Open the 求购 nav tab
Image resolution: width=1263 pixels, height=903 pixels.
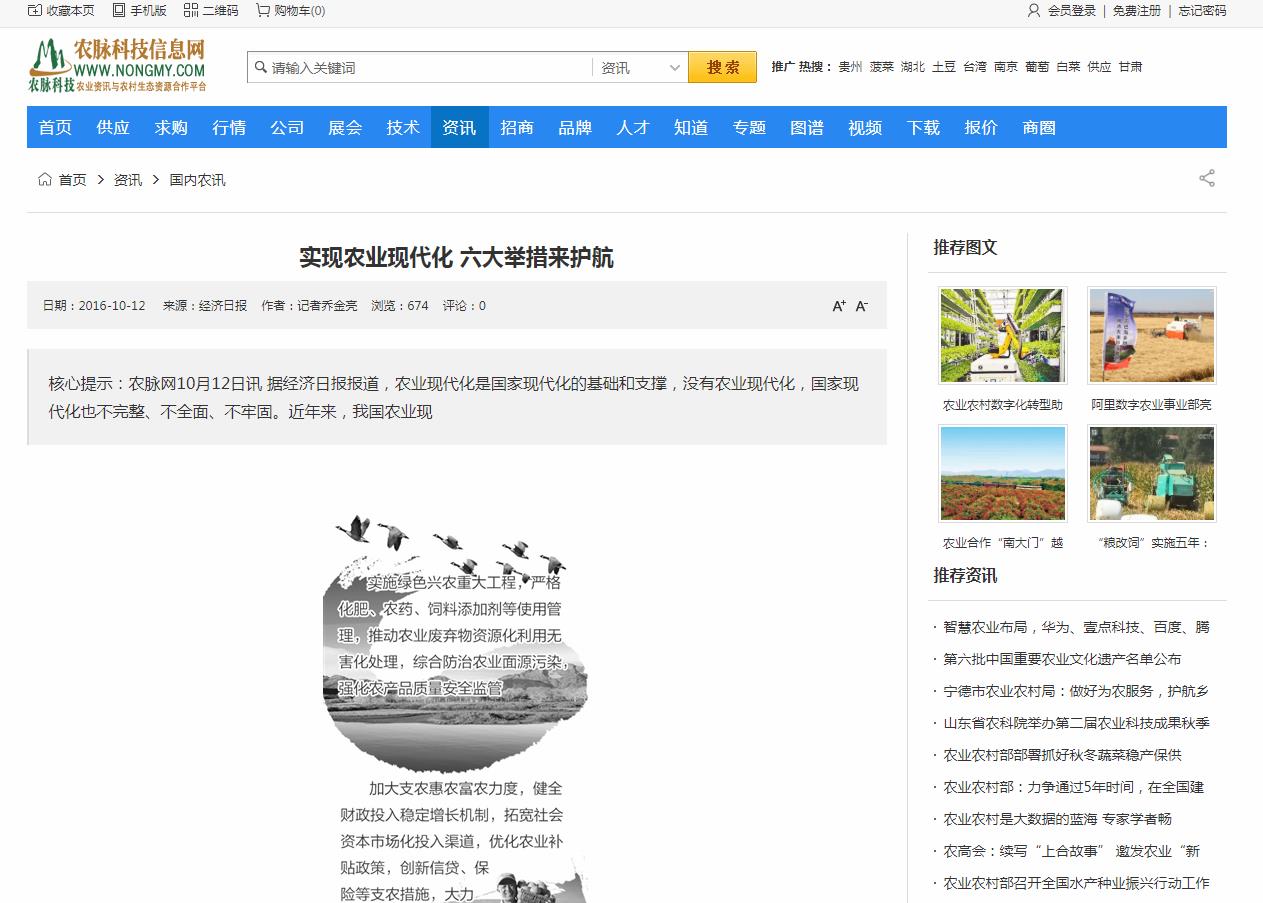pos(171,127)
